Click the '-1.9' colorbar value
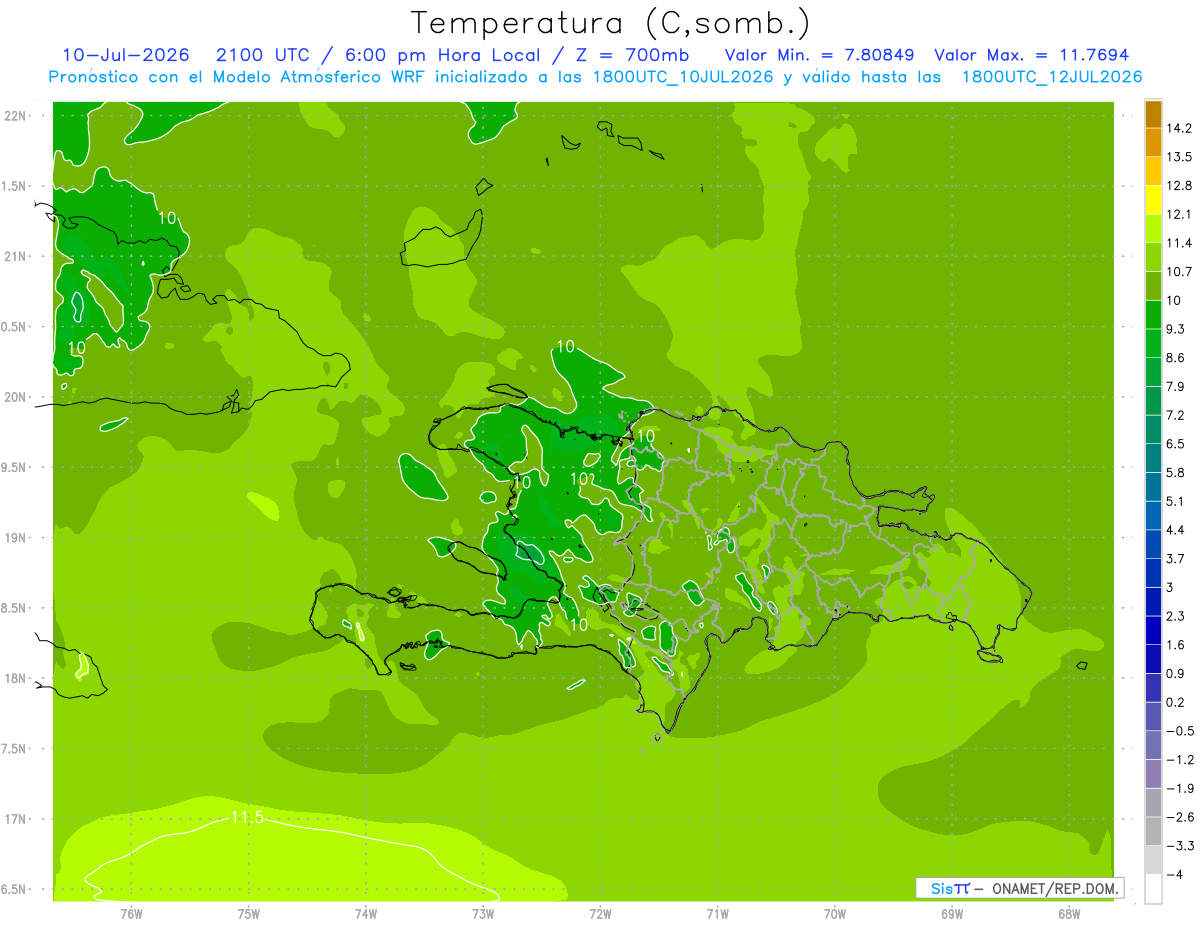1200x927 pixels. (x=1180, y=788)
